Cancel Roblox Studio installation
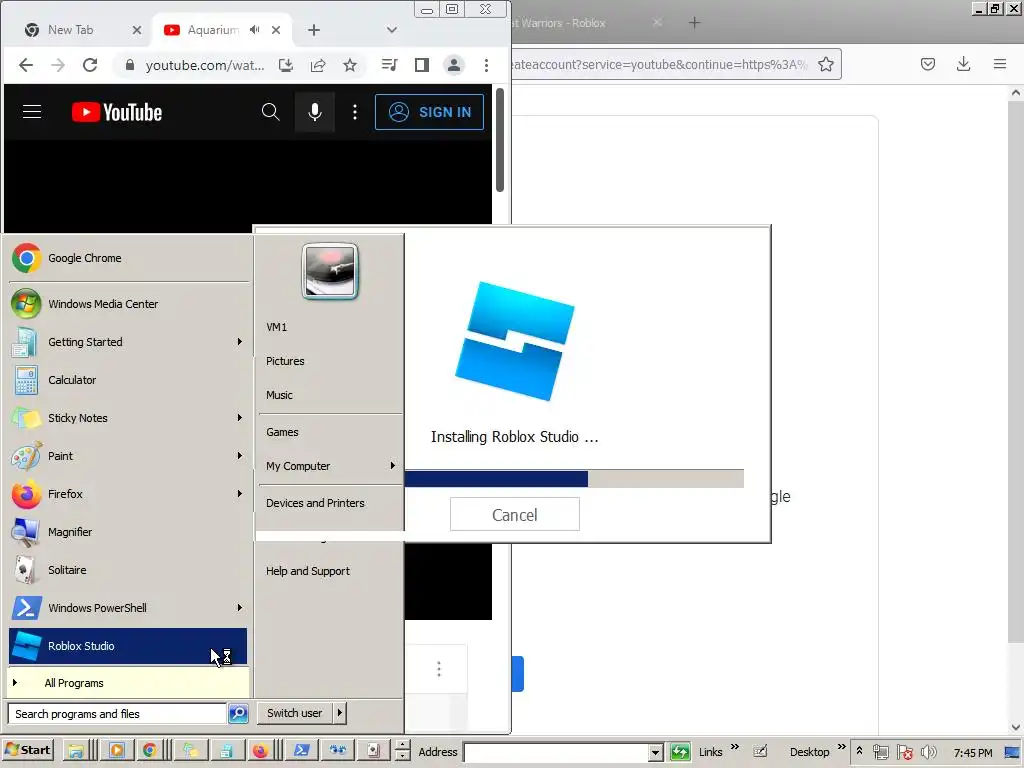 (515, 515)
